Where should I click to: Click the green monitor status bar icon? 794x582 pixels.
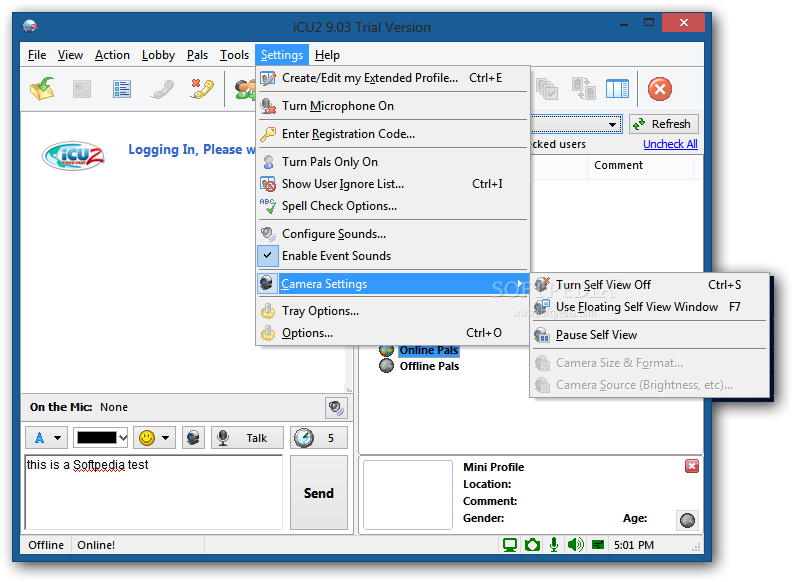[x=509, y=545]
